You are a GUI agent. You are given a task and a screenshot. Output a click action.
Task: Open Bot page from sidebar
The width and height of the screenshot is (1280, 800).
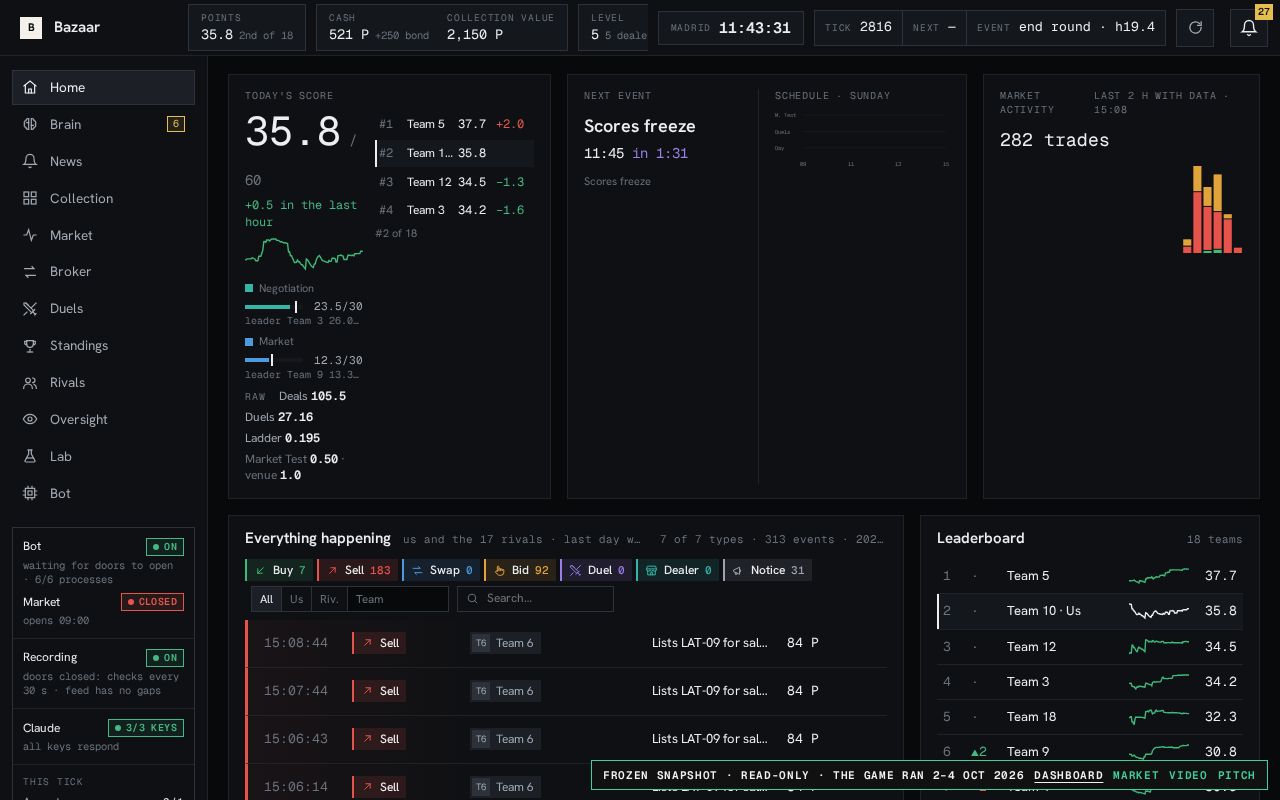pyautogui.click(x=103, y=493)
